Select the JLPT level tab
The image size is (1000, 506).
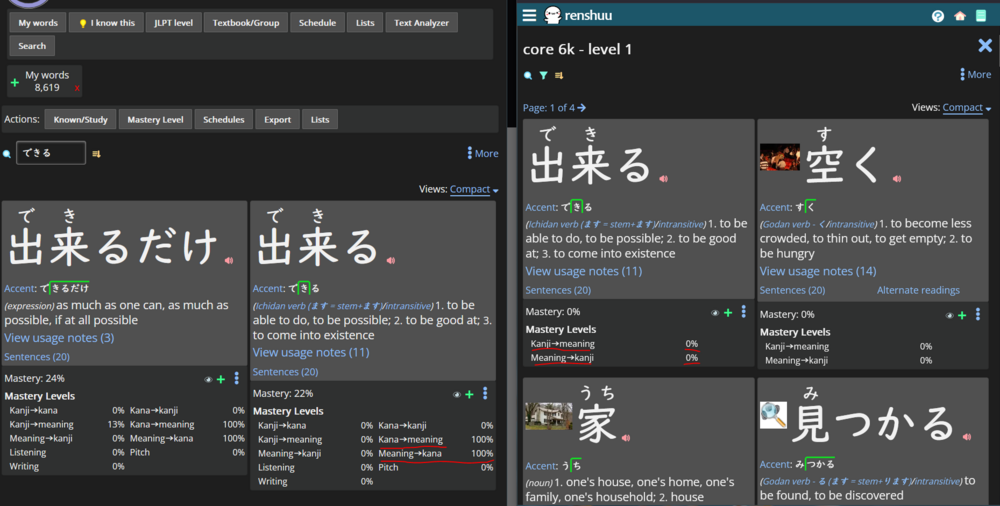tap(173, 22)
